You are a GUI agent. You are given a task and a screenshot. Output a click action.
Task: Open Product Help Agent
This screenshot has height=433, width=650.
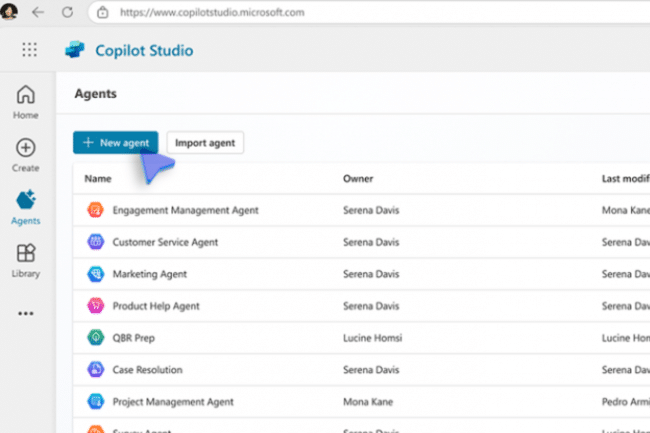point(156,306)
